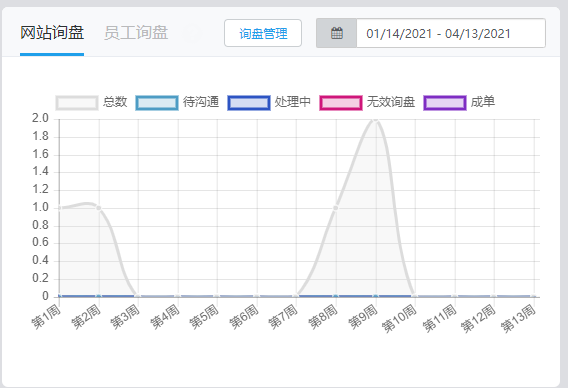Click the 1.0 y-axis value

[40, 208]
